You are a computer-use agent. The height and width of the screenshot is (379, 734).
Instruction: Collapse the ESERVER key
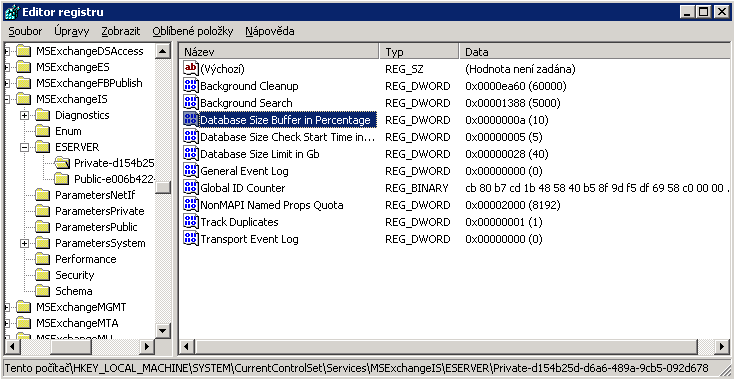(x=24, y=147)
